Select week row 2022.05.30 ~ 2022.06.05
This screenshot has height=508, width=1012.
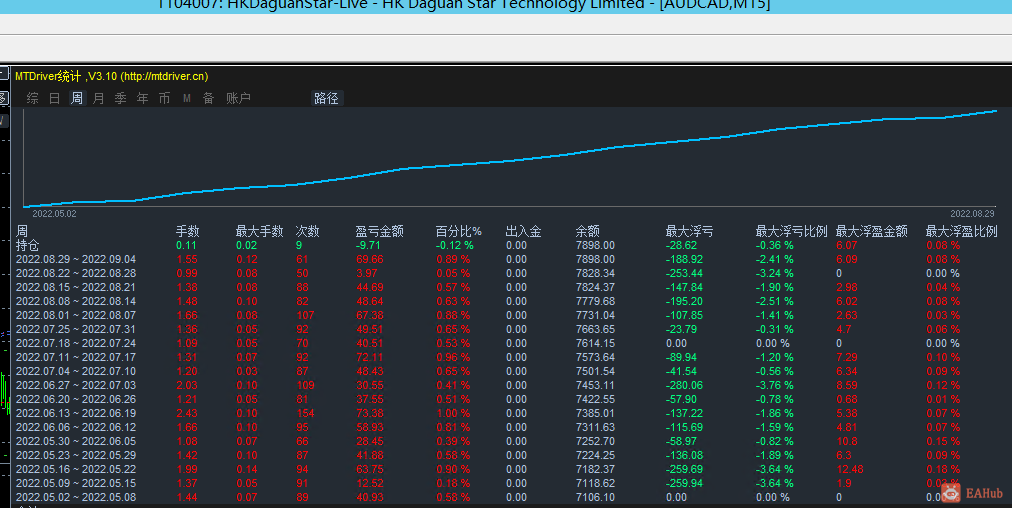(x=76, y=442)
